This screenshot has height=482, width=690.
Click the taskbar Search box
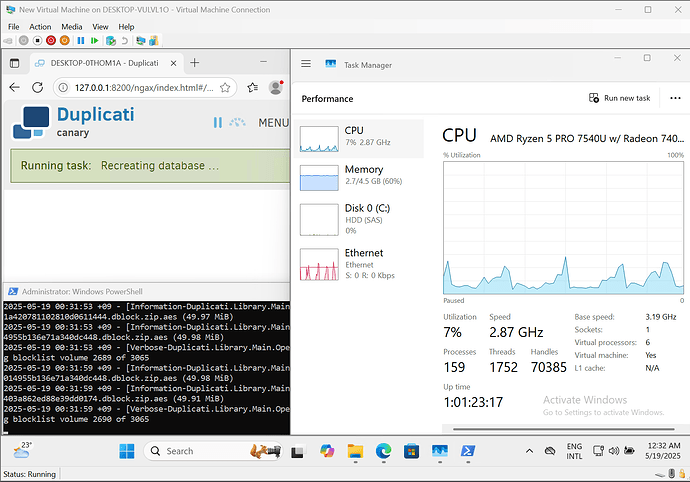[x=213, y=451]
